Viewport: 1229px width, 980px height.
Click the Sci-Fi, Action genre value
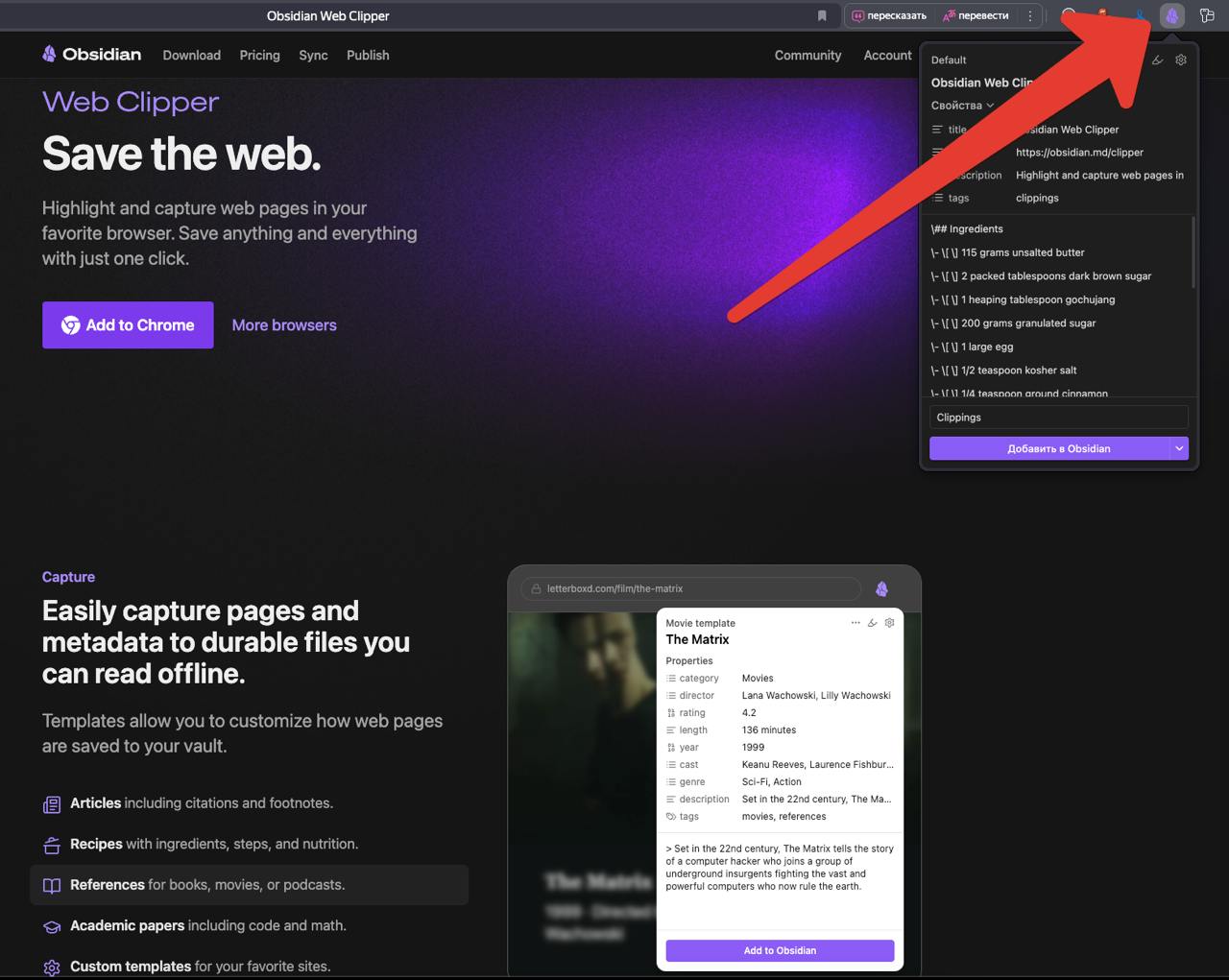(x=771, y=782)
